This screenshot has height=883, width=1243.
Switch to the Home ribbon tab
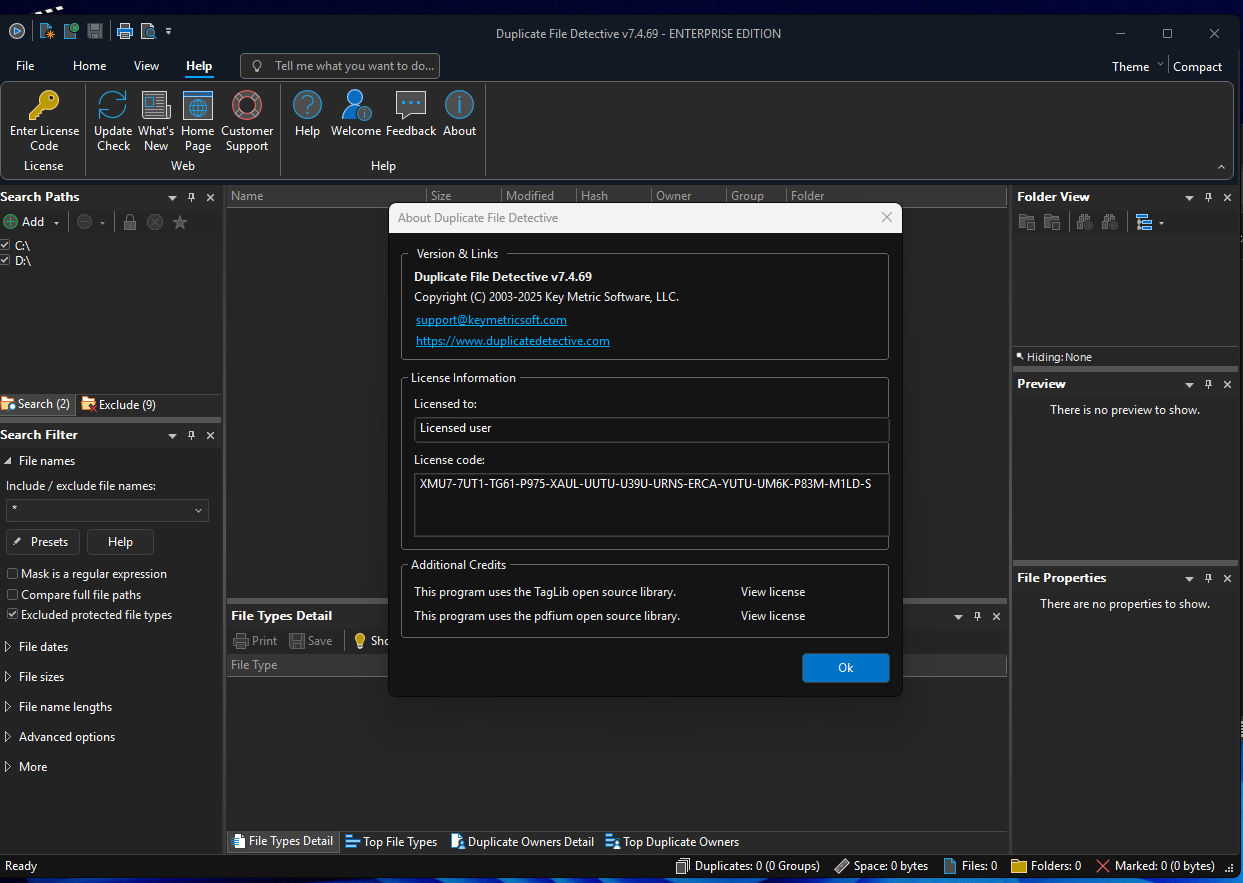(89, 66)
